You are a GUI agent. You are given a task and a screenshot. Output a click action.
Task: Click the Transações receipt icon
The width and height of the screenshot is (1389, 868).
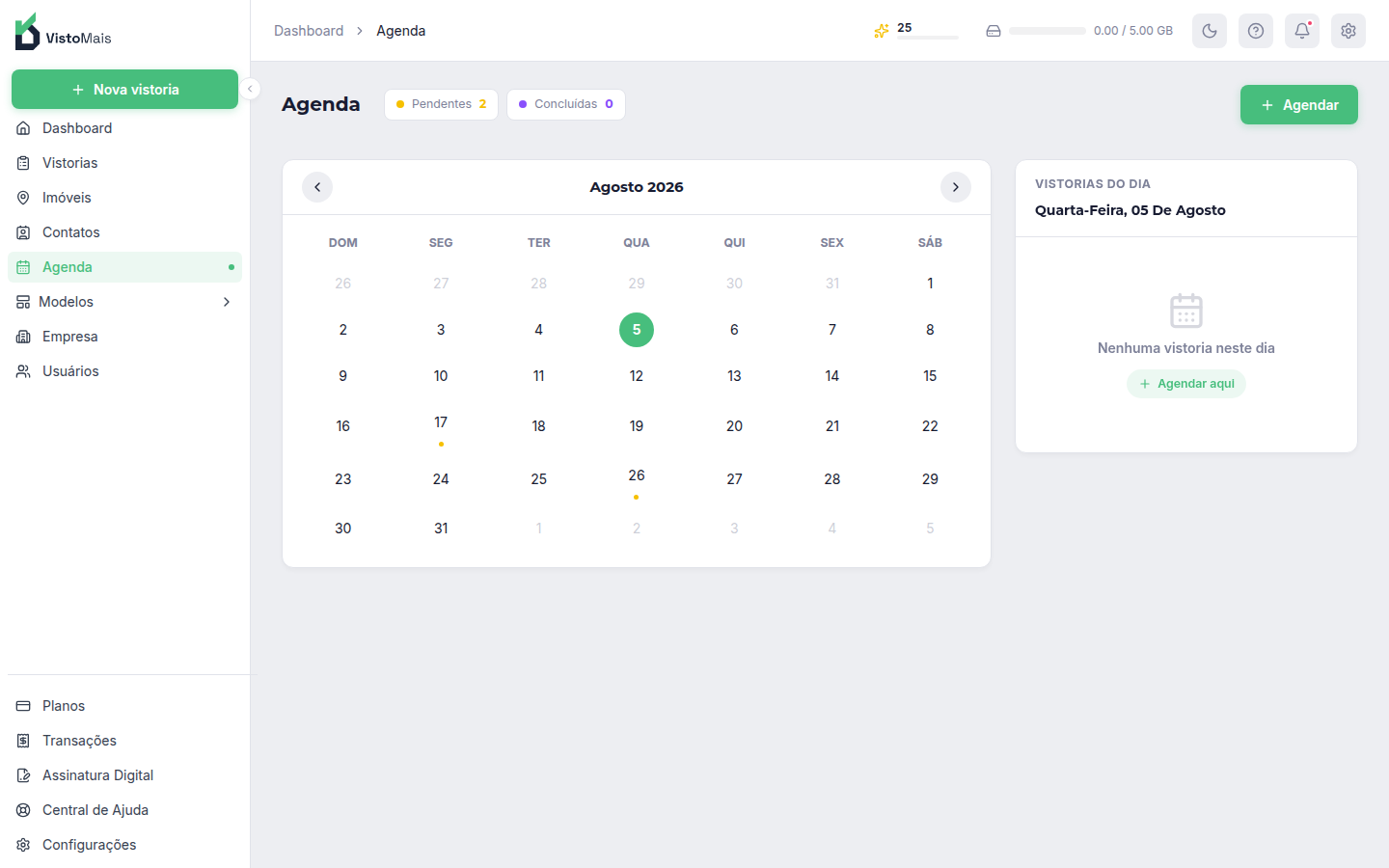click(x=23, y=741)
